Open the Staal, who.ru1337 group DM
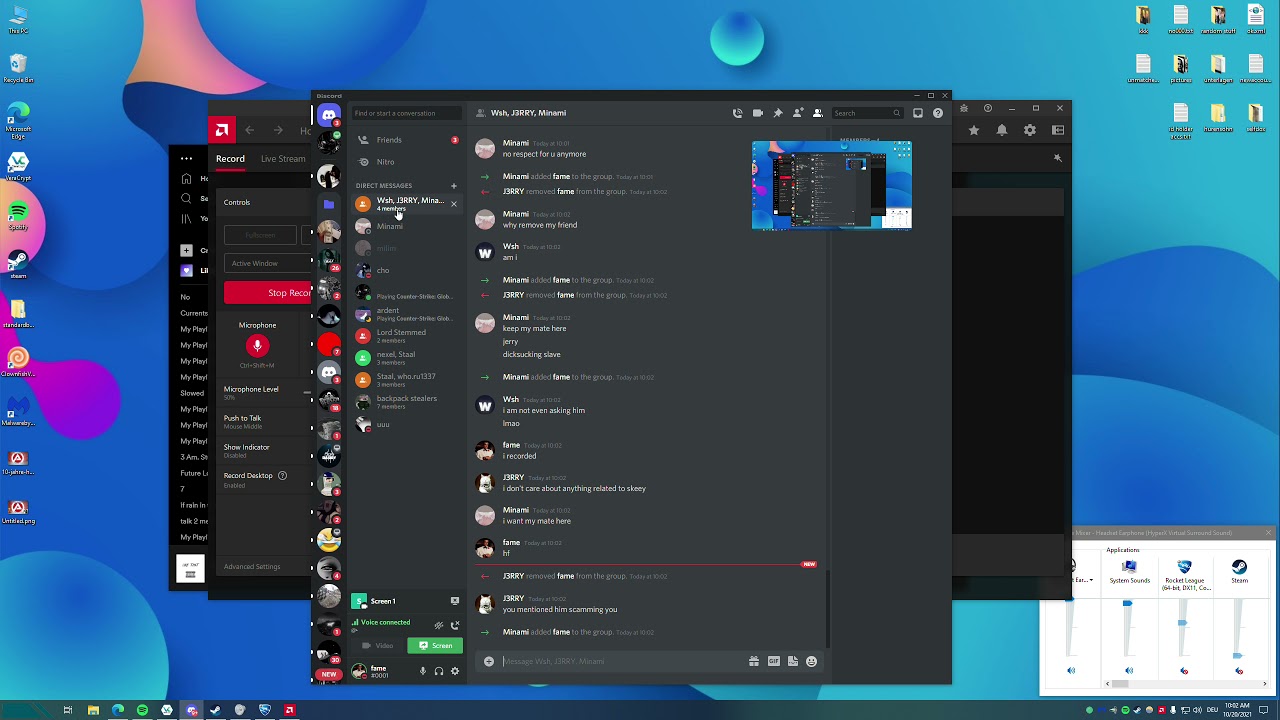This screenshot has width=1280, height=720. tap(406, 380)
